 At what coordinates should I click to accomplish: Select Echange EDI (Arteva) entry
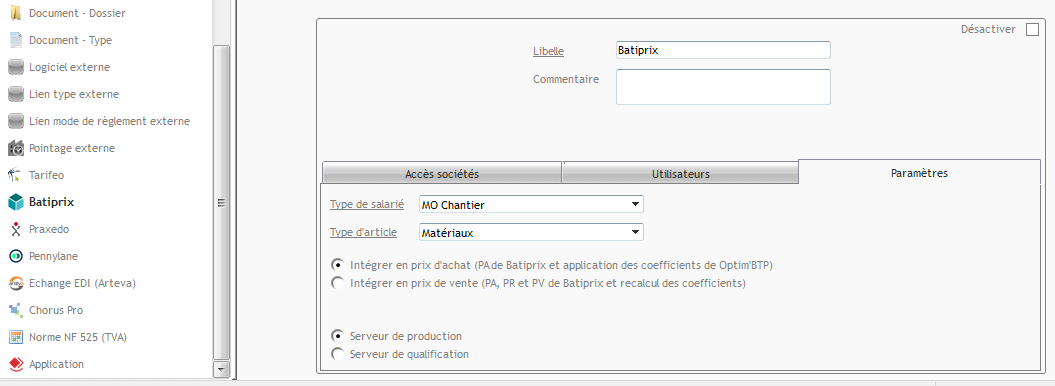coord(83,283)
